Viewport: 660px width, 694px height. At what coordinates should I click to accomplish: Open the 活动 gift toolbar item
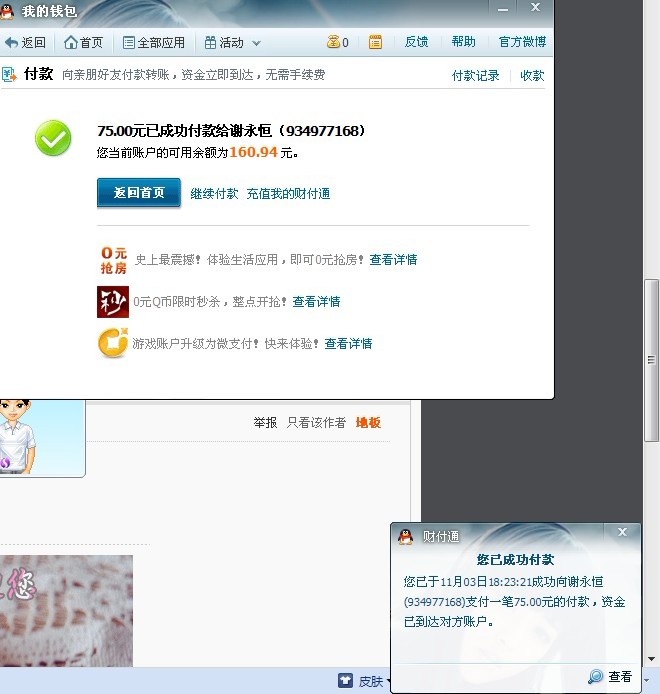coord(224,42)
